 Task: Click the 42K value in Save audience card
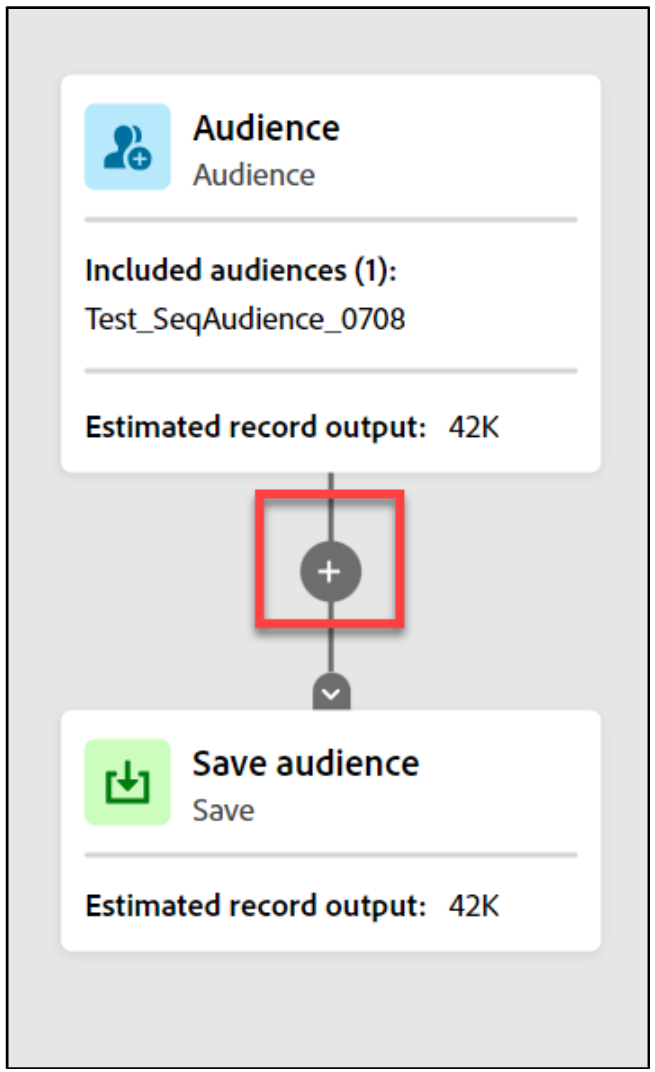pos(474,906)
